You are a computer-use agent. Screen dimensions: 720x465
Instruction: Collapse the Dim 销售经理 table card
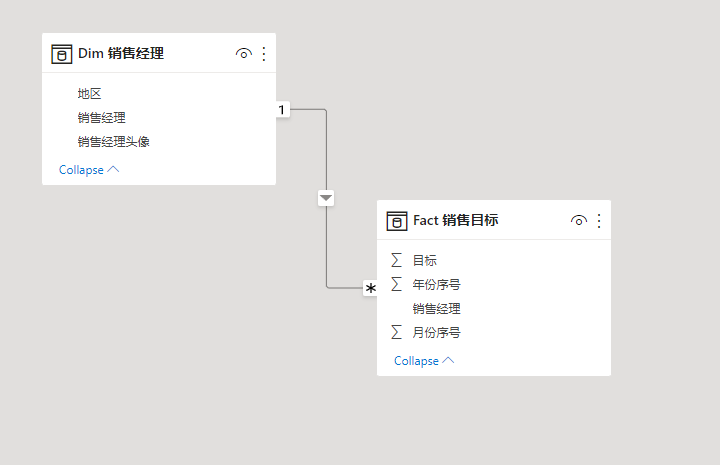[88, 170]
